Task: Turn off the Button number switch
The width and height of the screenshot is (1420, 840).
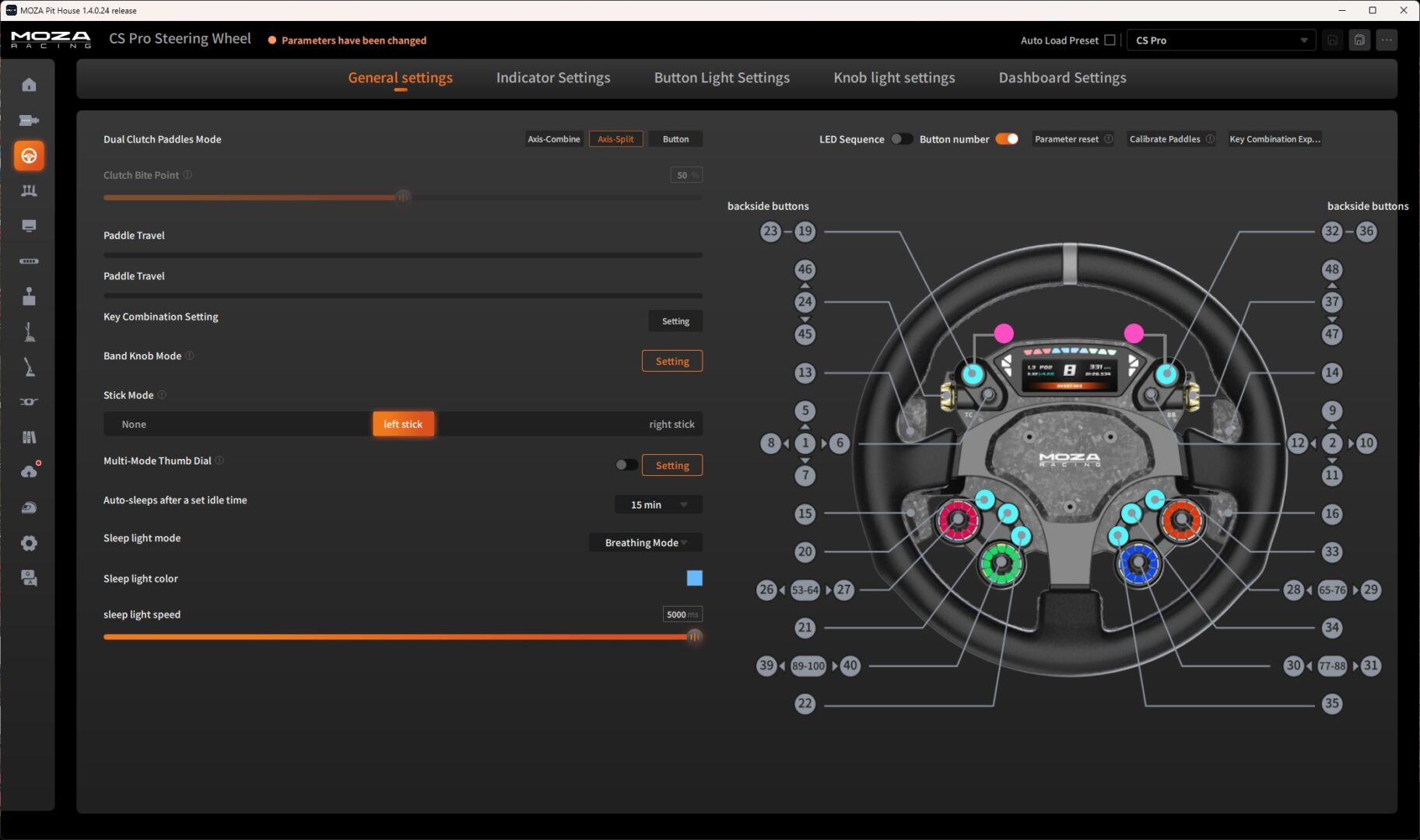Action: 1007,139
